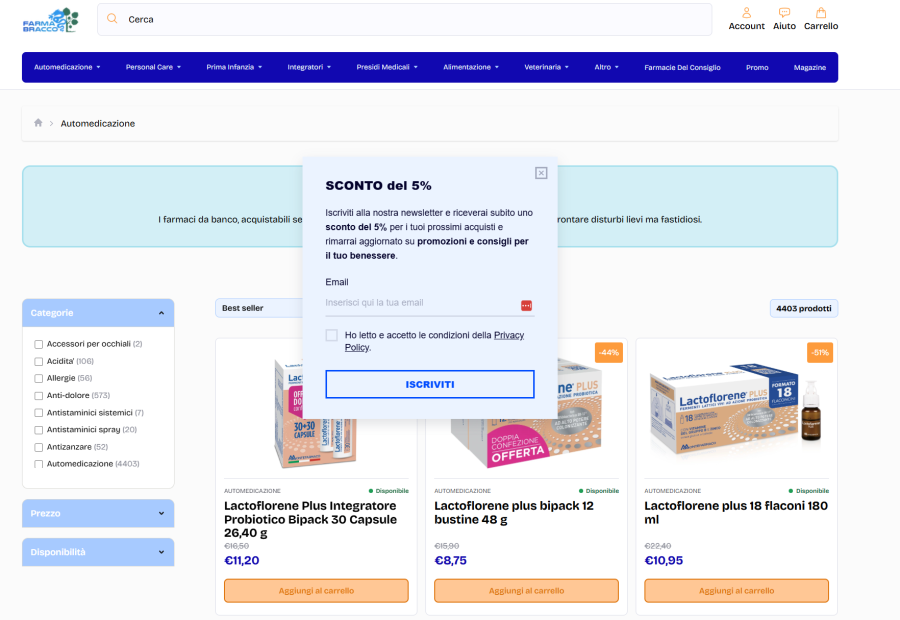Click the €11,20 price
Viewport: 900px width, 620px height.
click(242, 560)
